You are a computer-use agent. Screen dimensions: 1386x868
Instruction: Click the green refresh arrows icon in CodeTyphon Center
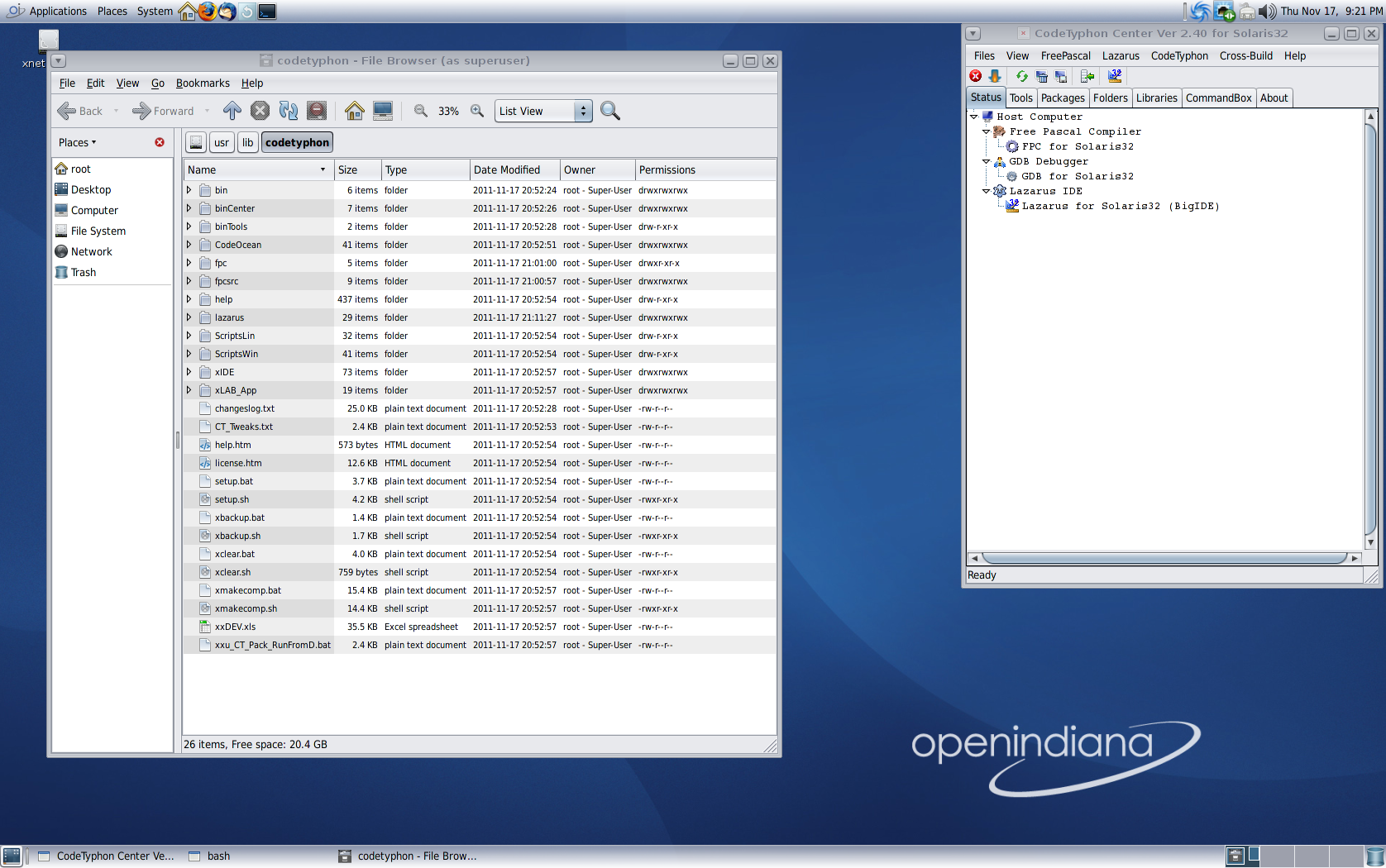1022,76
